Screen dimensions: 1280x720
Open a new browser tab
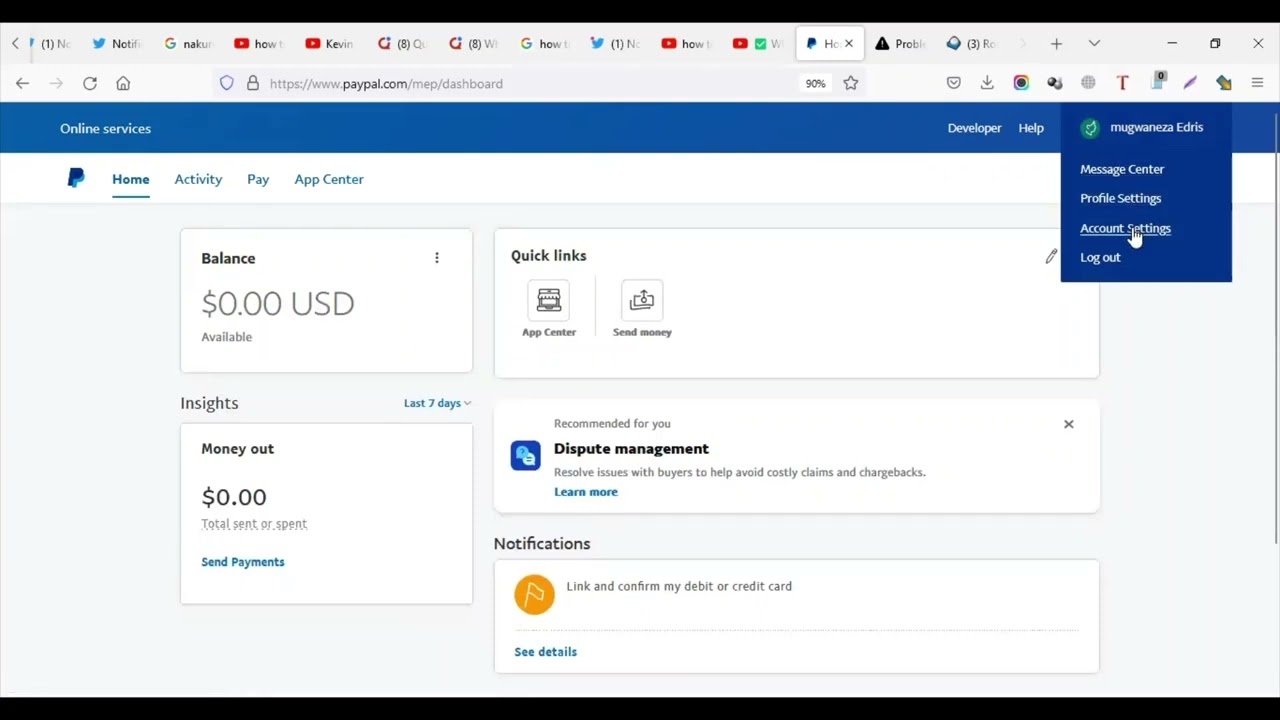point(1056,44)
